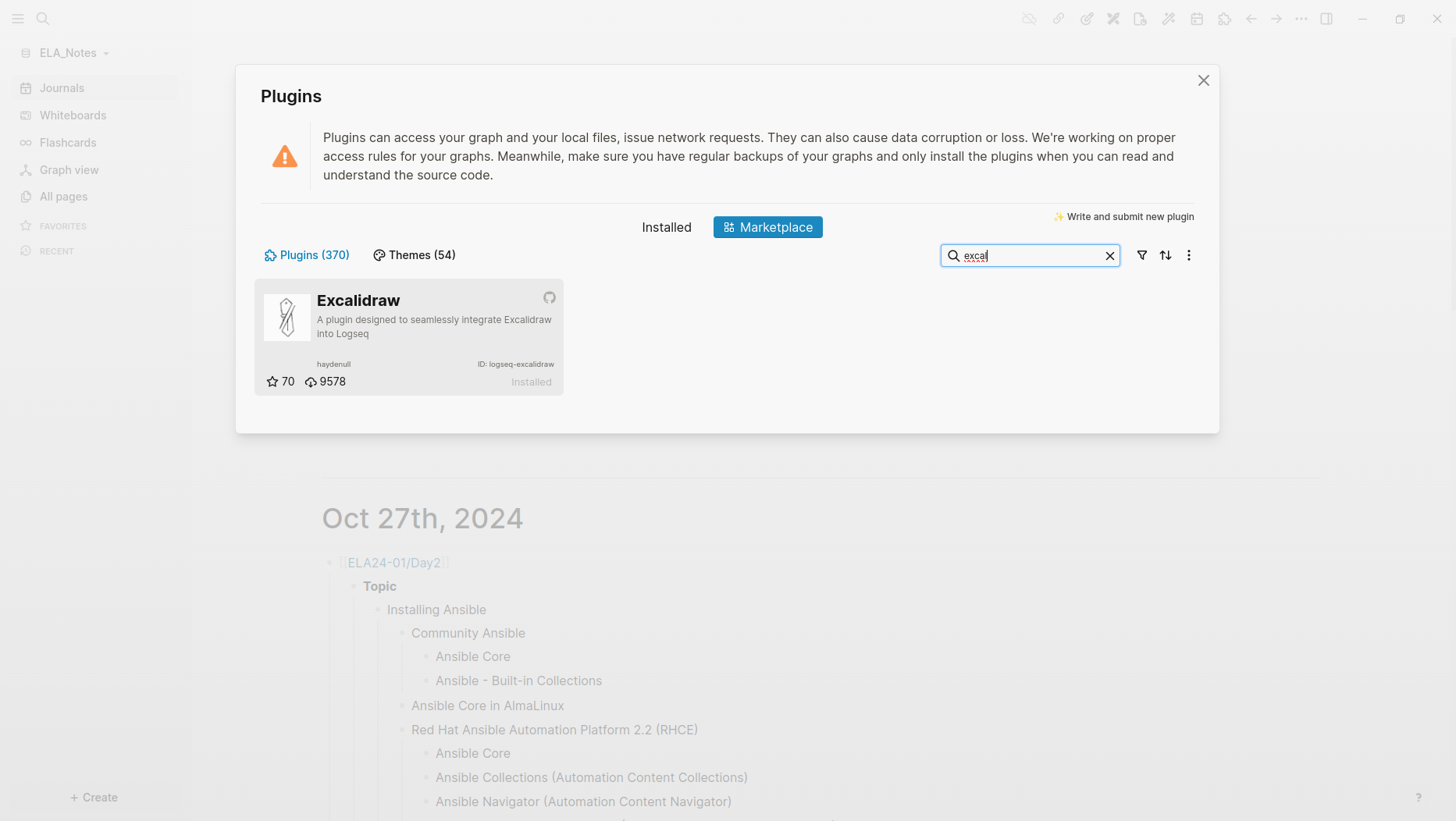Viewport: 1456px width, 821px height.
Task: Click the cloud sync disabled icon
Action: 1029,19
